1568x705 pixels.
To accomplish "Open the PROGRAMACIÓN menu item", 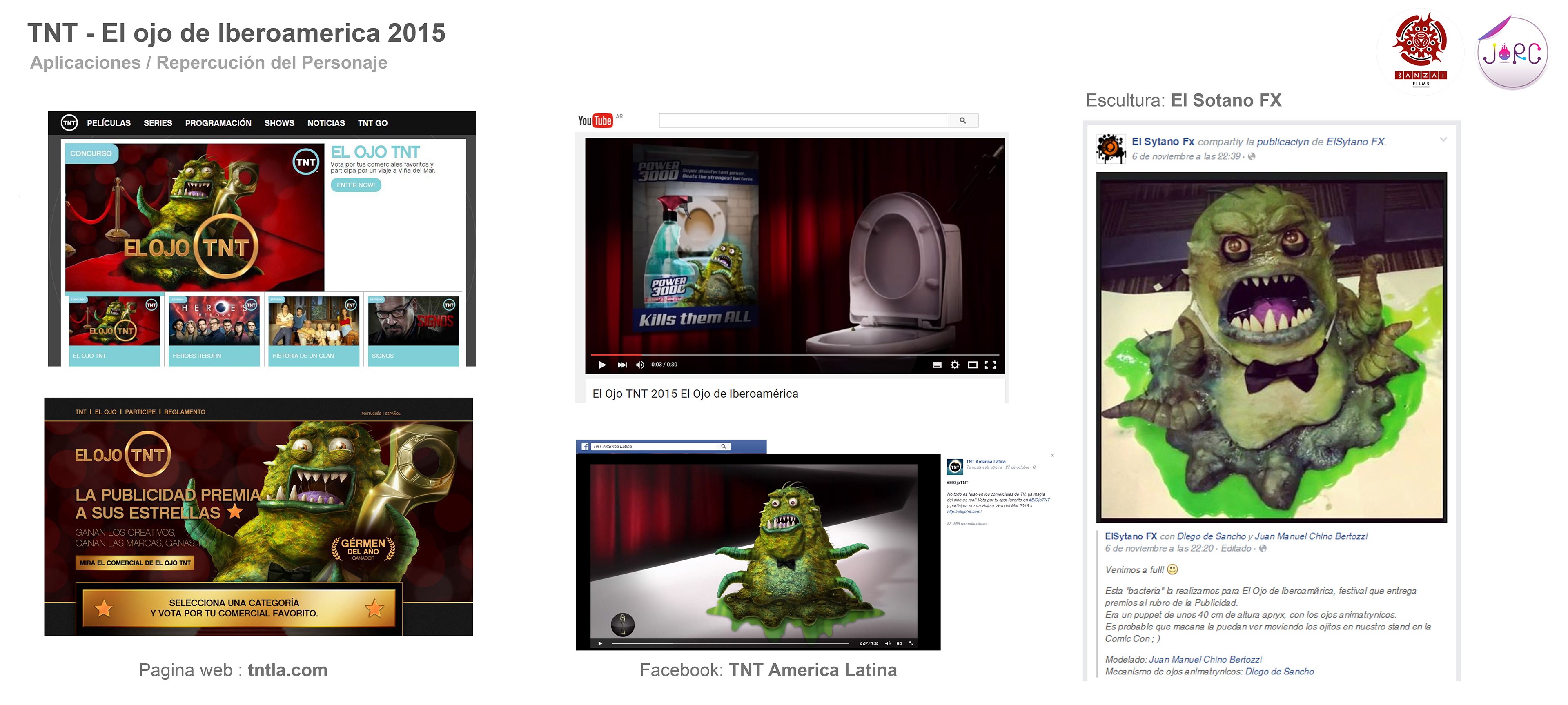I will point(218,123).
